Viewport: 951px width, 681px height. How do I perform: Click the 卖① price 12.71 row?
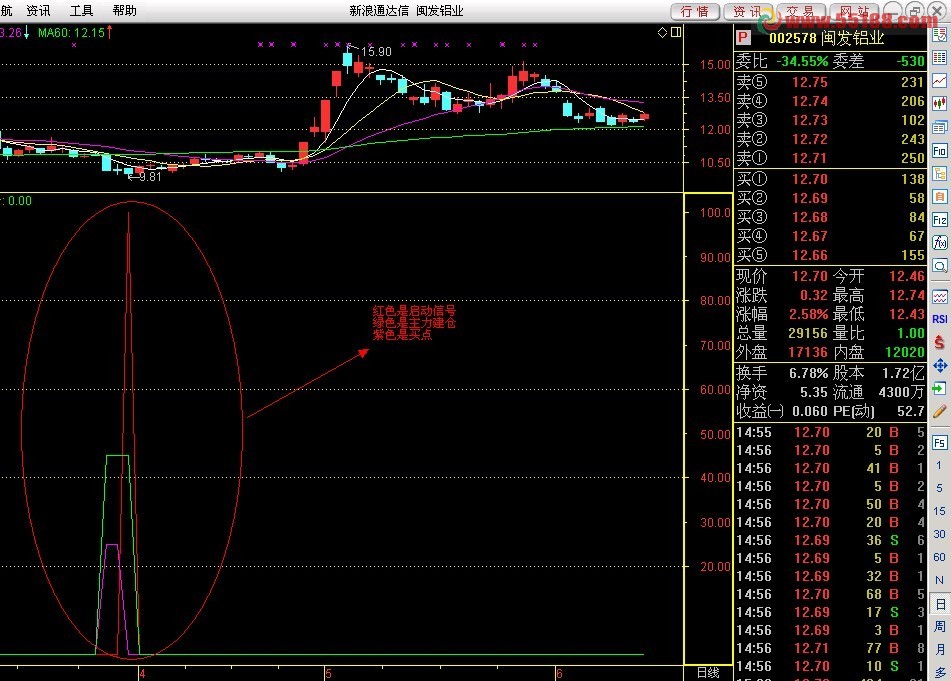coord(830,158)
